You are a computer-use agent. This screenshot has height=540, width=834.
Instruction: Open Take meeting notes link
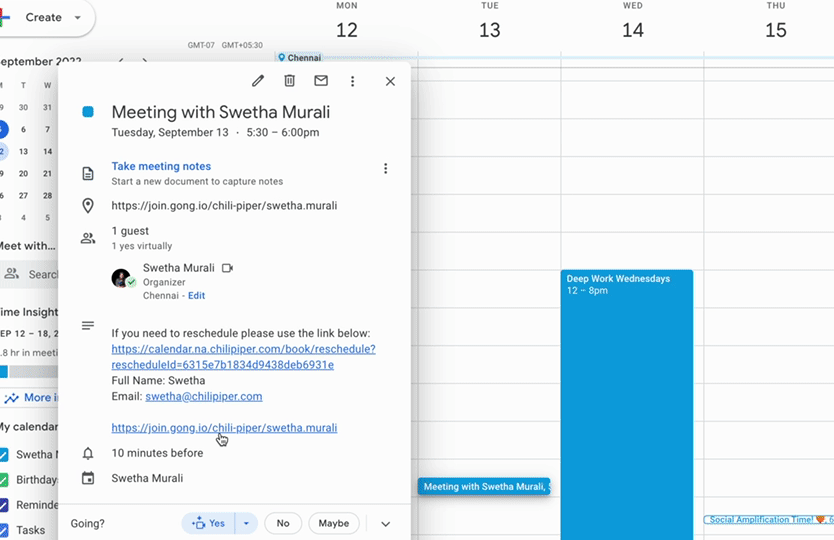tap(161, 166)
